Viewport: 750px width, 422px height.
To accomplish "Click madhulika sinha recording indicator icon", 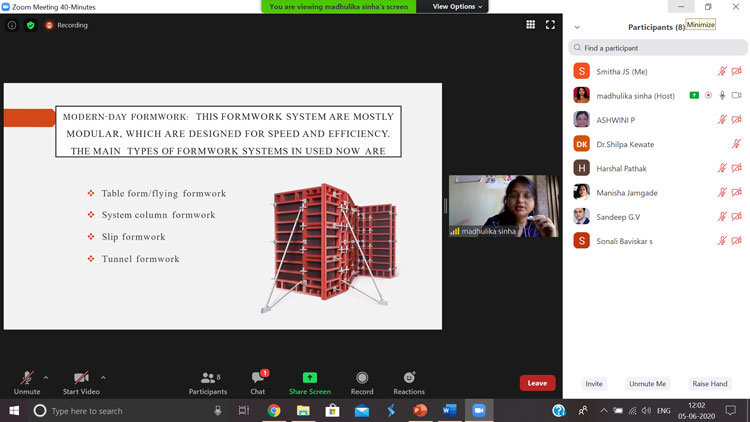I will 708,95.
